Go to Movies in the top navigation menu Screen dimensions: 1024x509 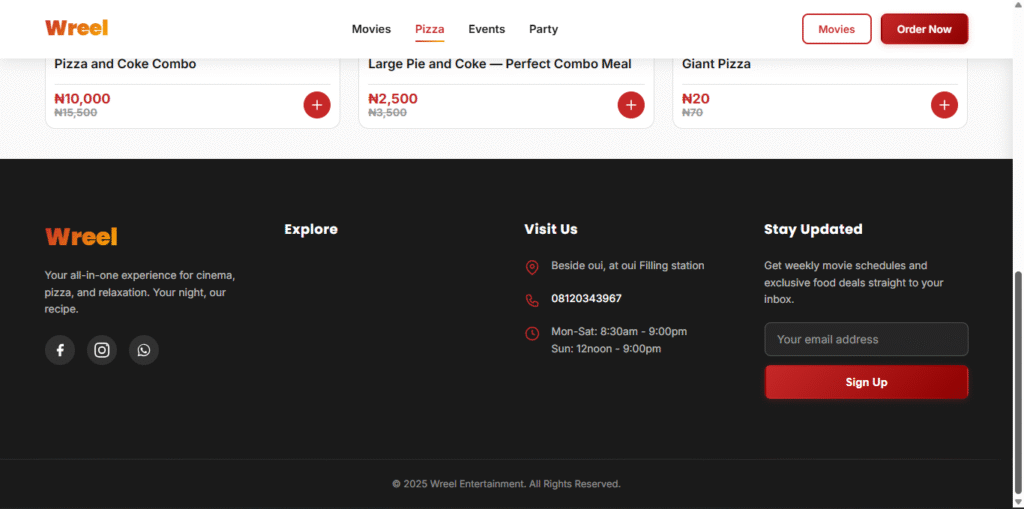tap(371, 29)
